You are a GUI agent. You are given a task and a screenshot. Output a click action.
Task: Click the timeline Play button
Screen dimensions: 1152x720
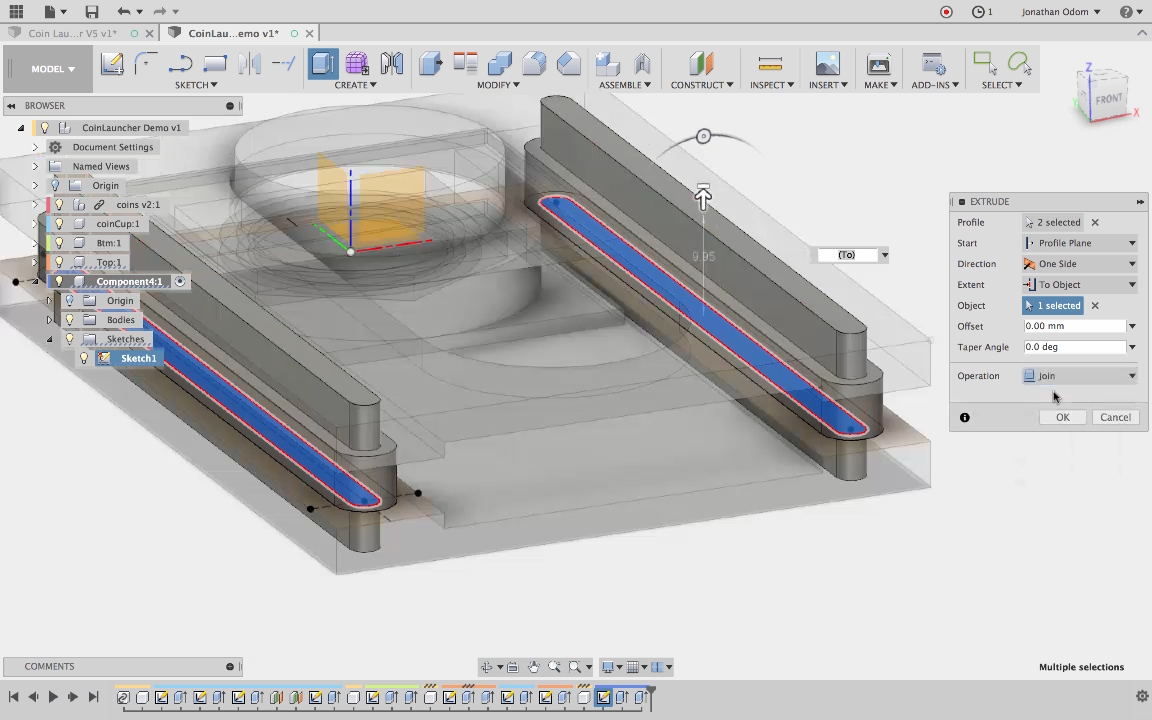(x=53, y=697)
